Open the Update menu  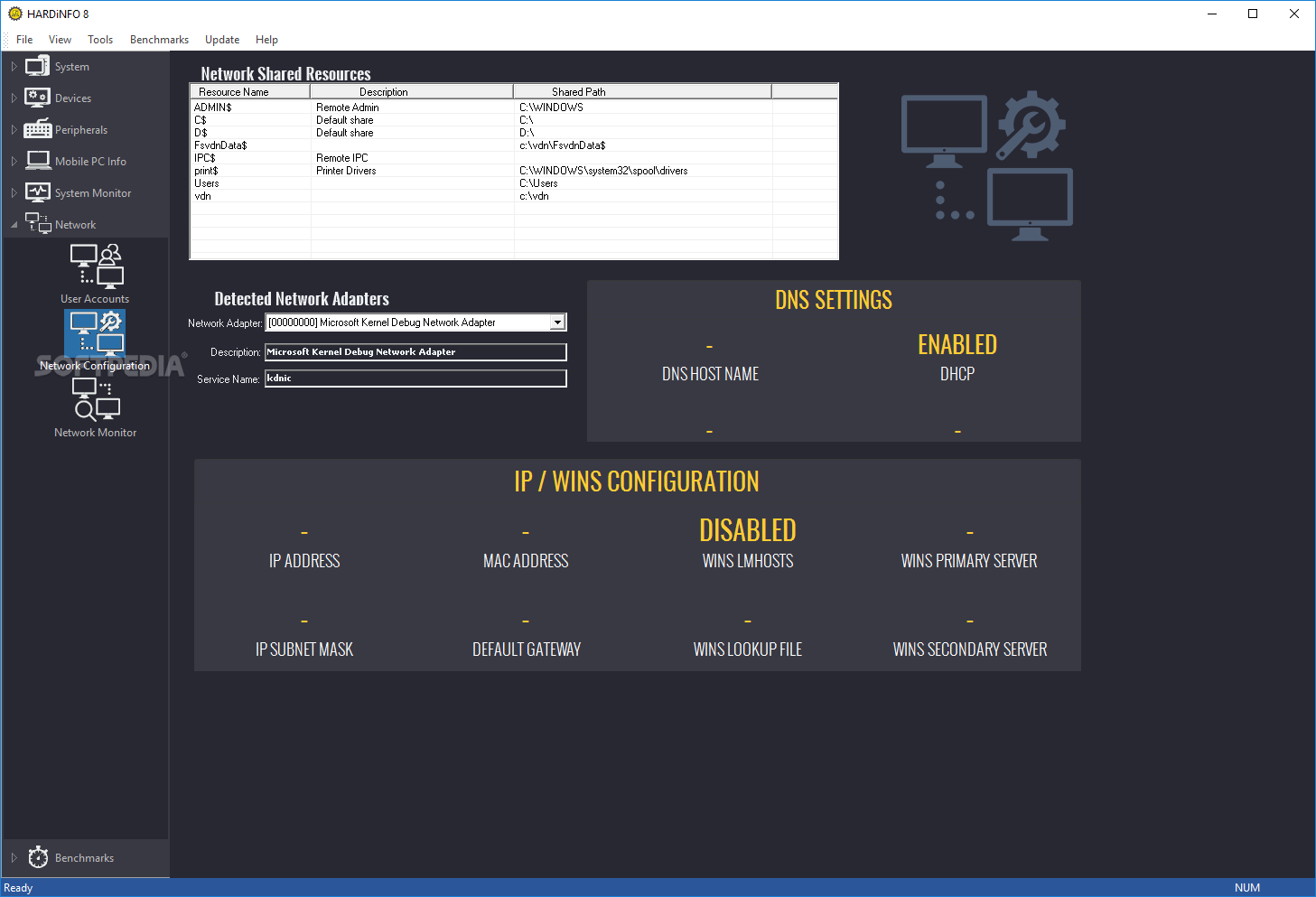click(222, 40)
